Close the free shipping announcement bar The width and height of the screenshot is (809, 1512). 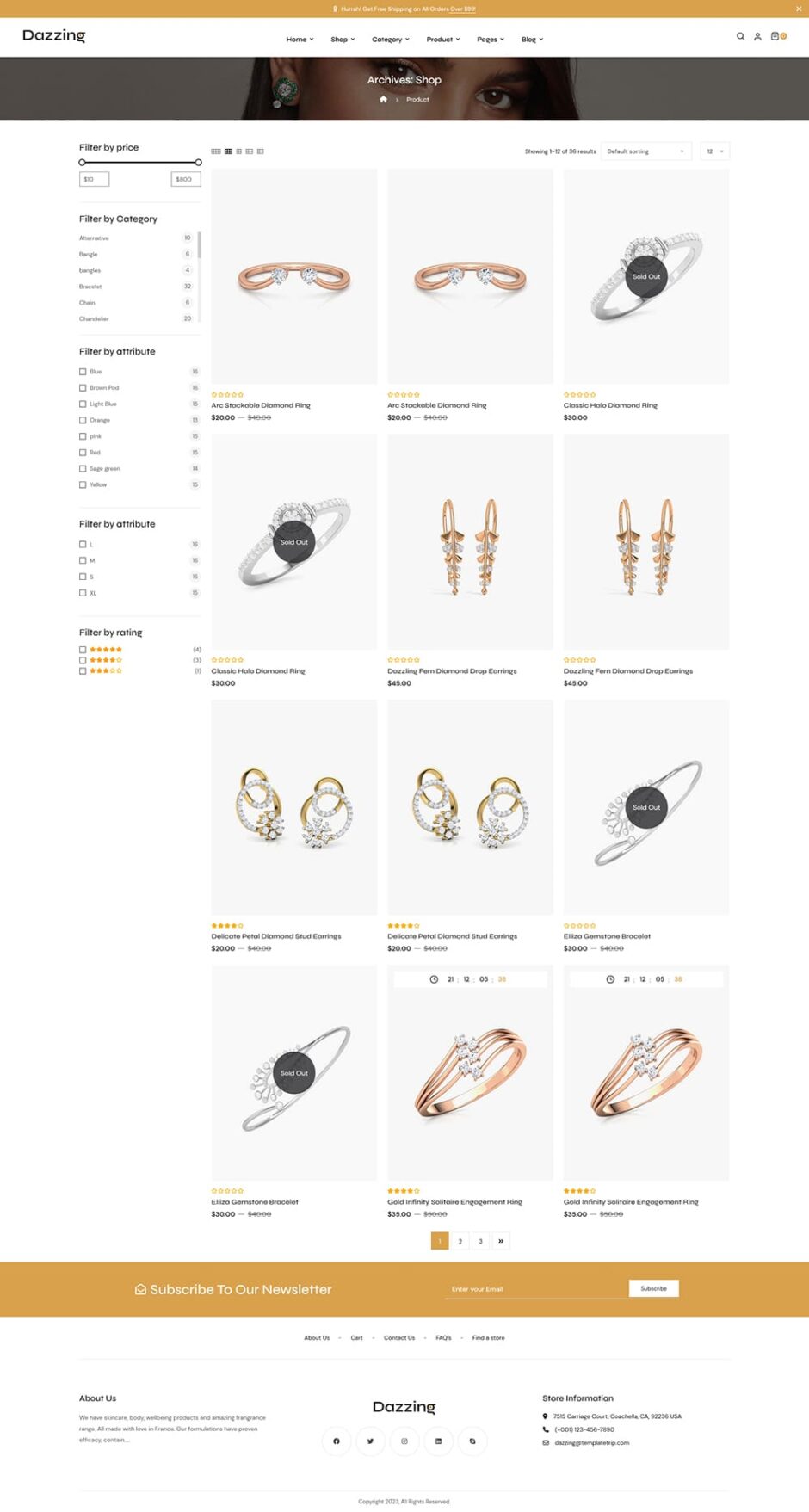click(x=798, y=9)
